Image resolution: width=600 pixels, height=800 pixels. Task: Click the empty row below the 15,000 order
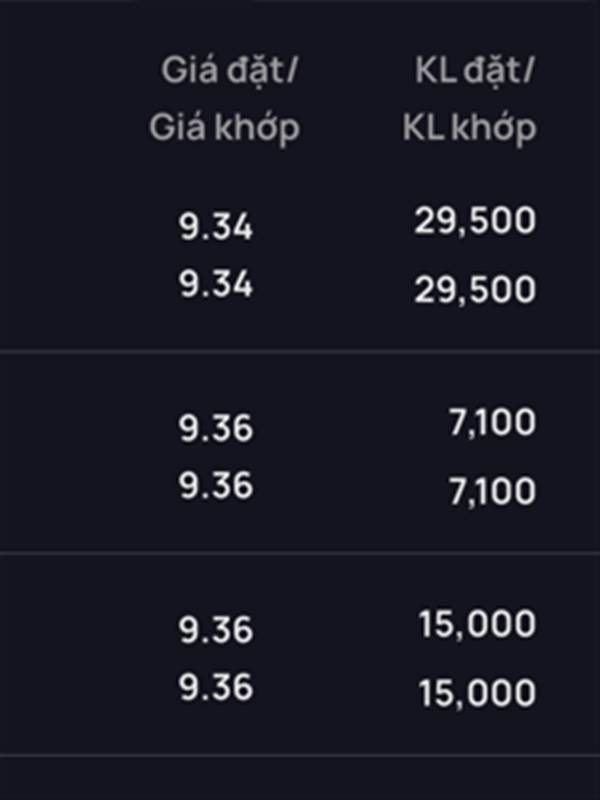point(300,778)
